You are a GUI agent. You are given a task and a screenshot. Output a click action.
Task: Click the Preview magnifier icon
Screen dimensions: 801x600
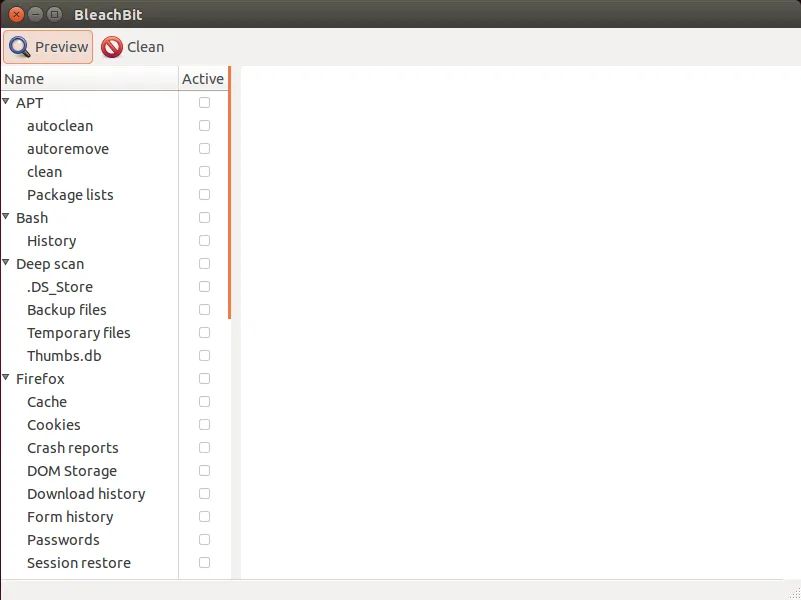pos(19,47)
